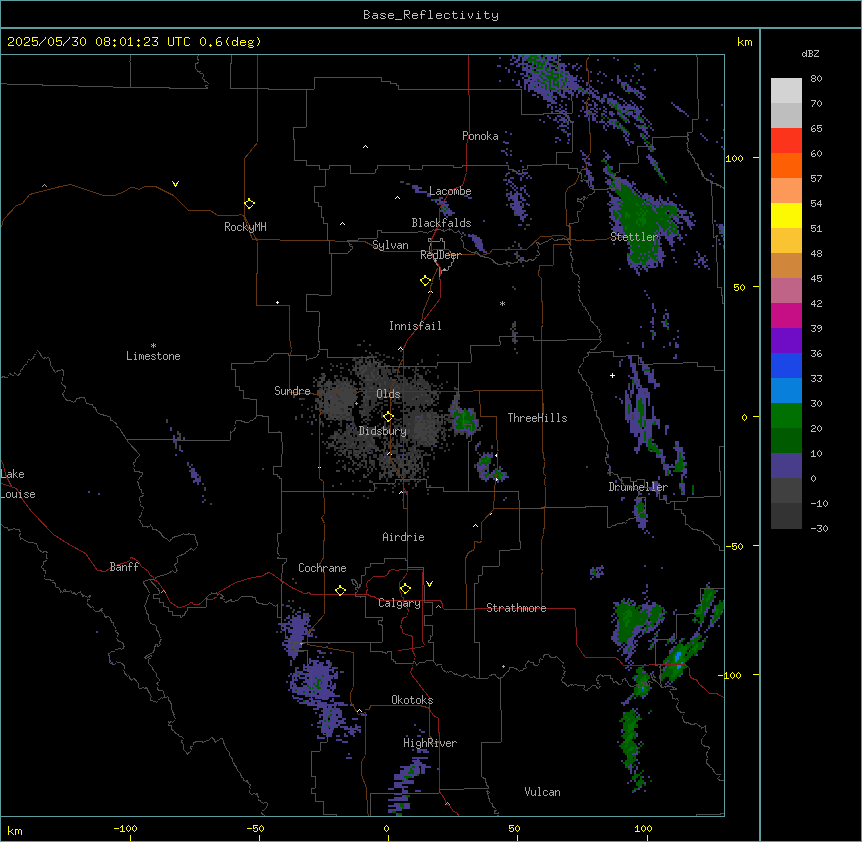Click the Drumheller town label
Image resolution: width=862 pixels, height=842 pixels.
click(638, 487)
